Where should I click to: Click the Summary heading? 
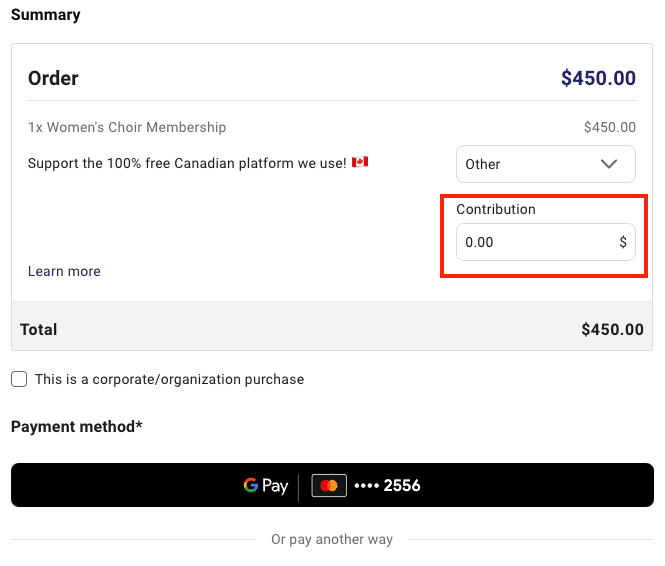(x=45, y=15)
